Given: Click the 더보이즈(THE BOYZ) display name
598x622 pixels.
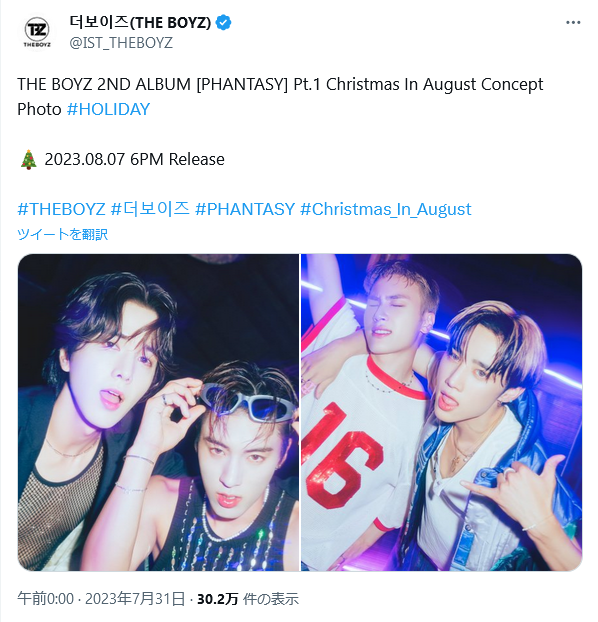Looking at the screenshot, I should tap(140, 23).
